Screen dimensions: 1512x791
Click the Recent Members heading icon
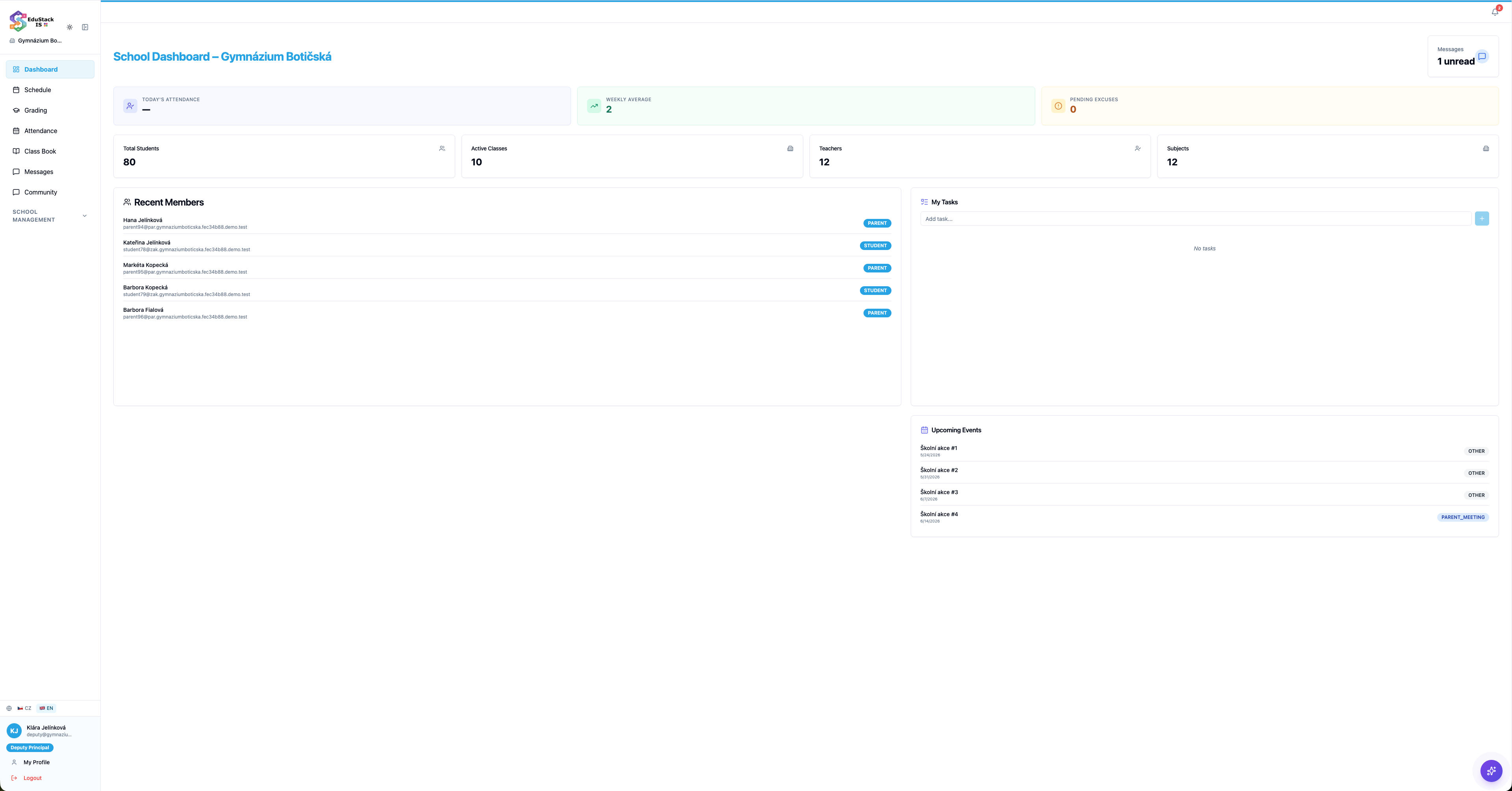pos(127,202)
